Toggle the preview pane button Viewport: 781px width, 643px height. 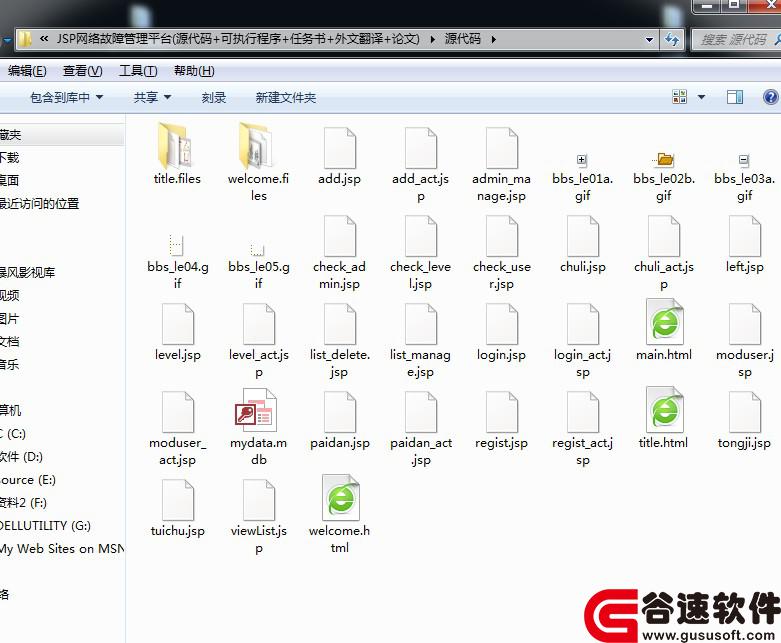point(735,97)
